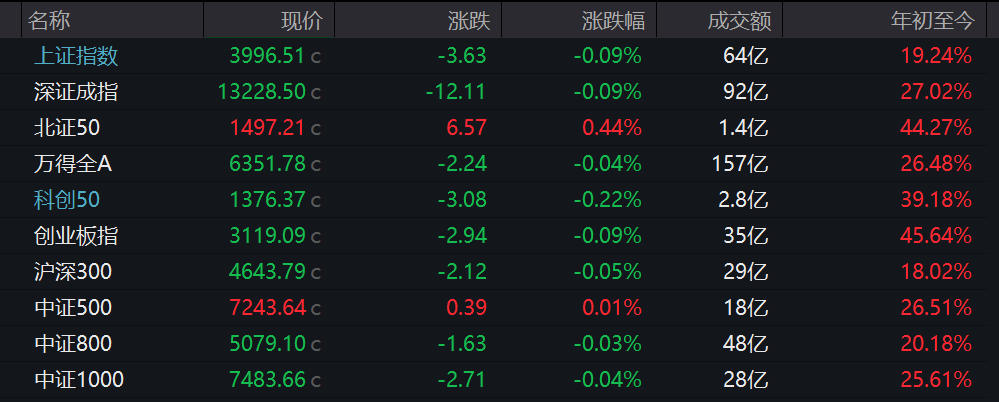Click the price 5079.10 for 中证800
Viewport: 999px width, 402px height.
[x=267, y=344]
